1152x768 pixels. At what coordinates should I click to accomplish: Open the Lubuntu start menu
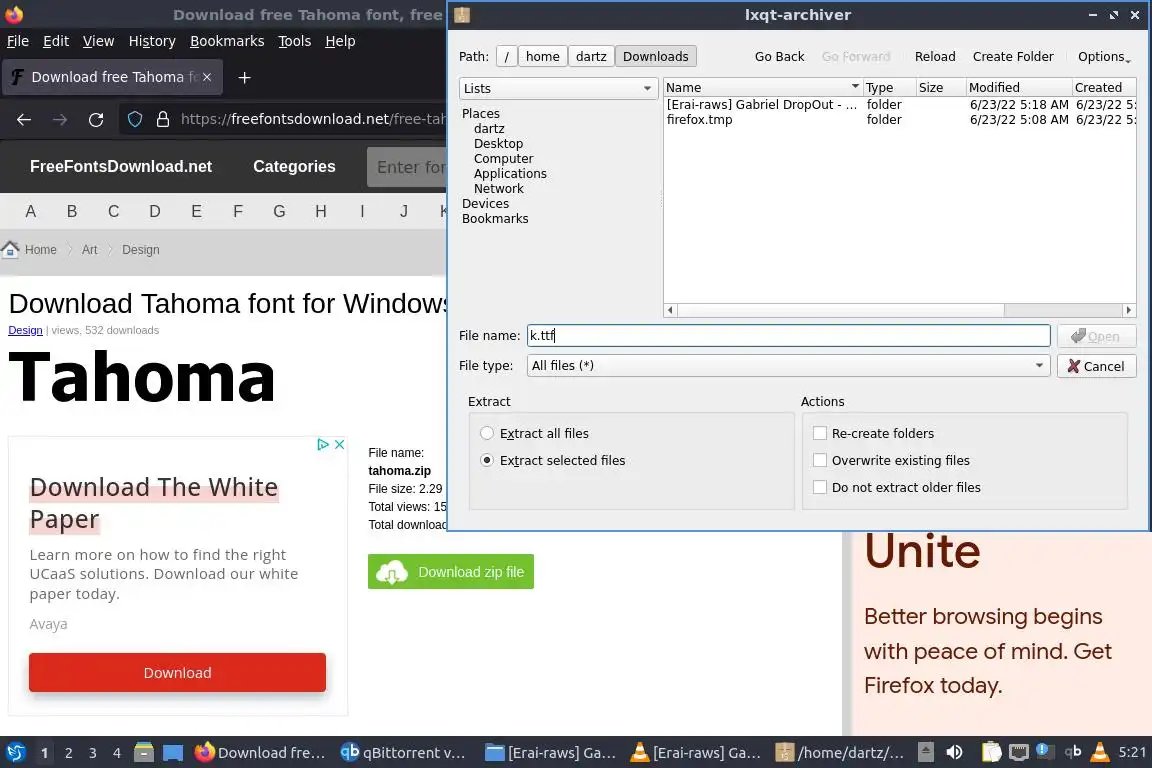tap(15, 752)
